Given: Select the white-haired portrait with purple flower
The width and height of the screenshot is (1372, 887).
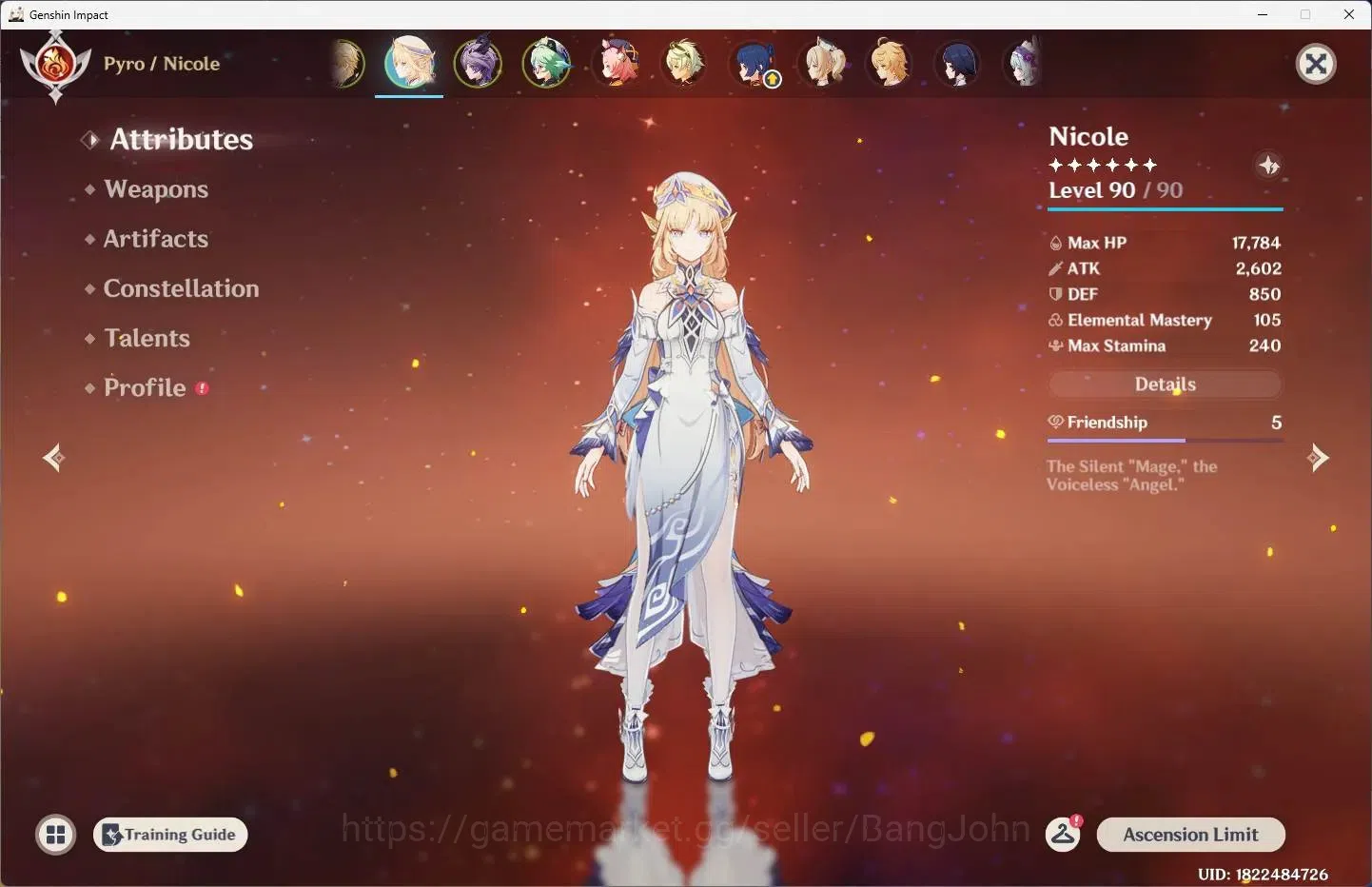Looking at the screenshot, I should coord(1024,64).
